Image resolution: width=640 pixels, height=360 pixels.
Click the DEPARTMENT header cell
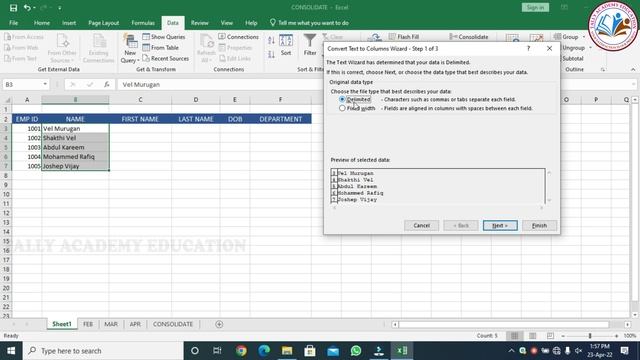(x=280, y=119)
